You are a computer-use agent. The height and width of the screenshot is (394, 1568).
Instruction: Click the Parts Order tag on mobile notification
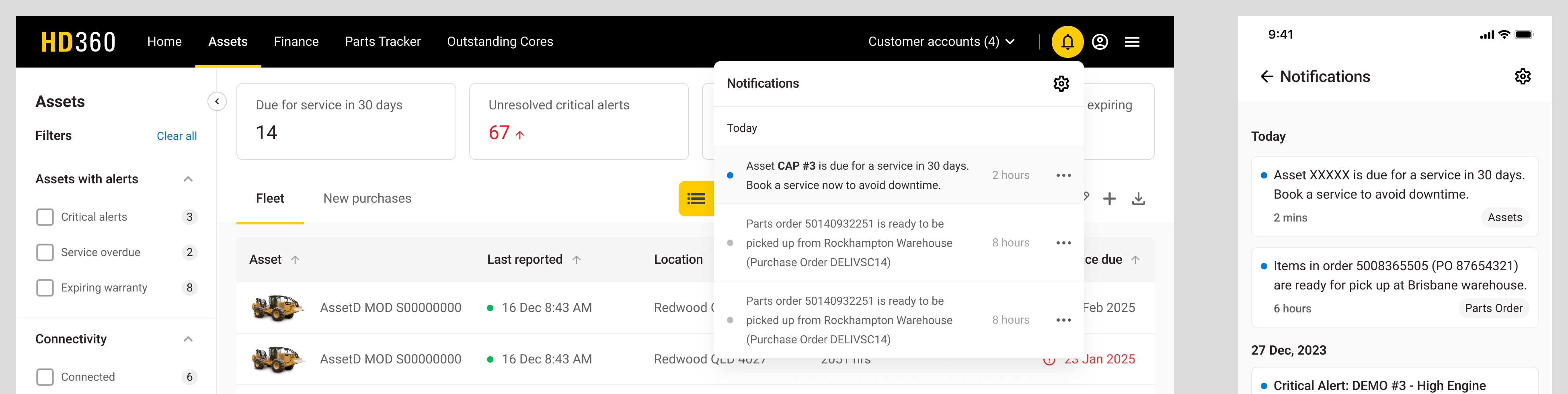point(1494,309)
